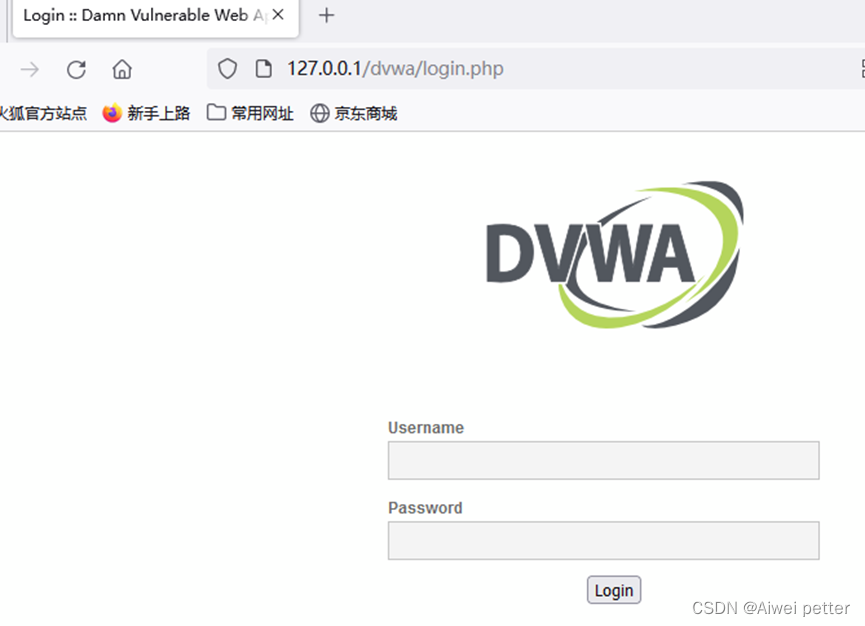The image size is (865, 626).
Task: Click the Username field label
Action: [426, 428]
